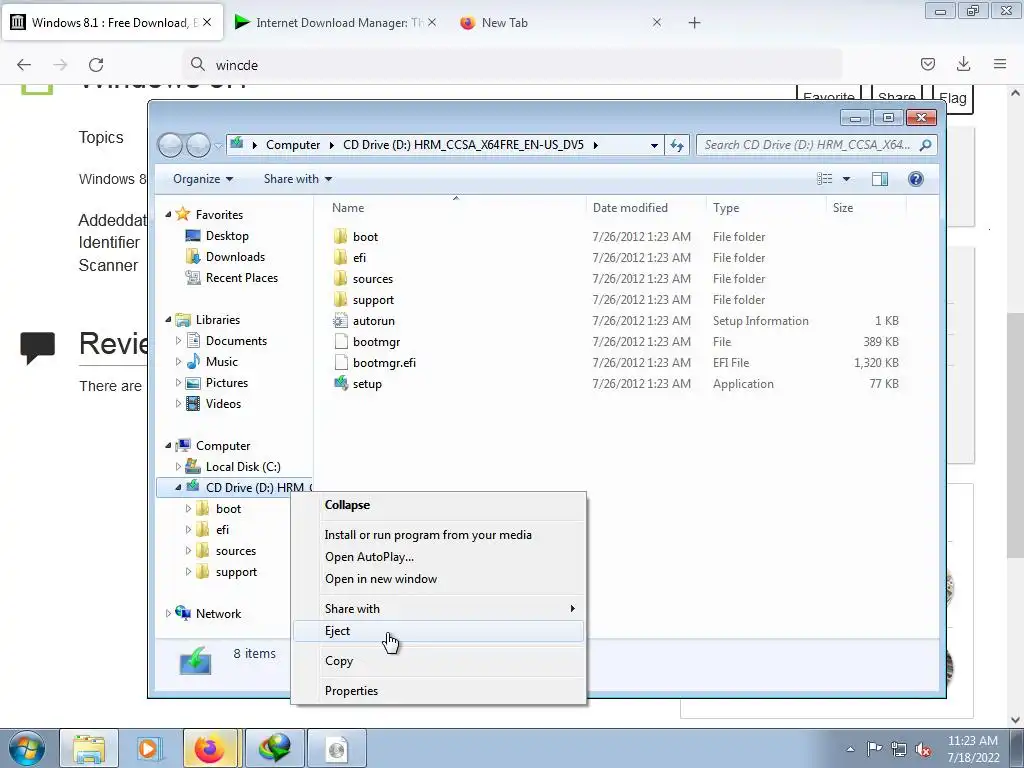The height and width of the screenshot is (768, 1024).
Task: Show the preview pane
Action: click(880, 179)
